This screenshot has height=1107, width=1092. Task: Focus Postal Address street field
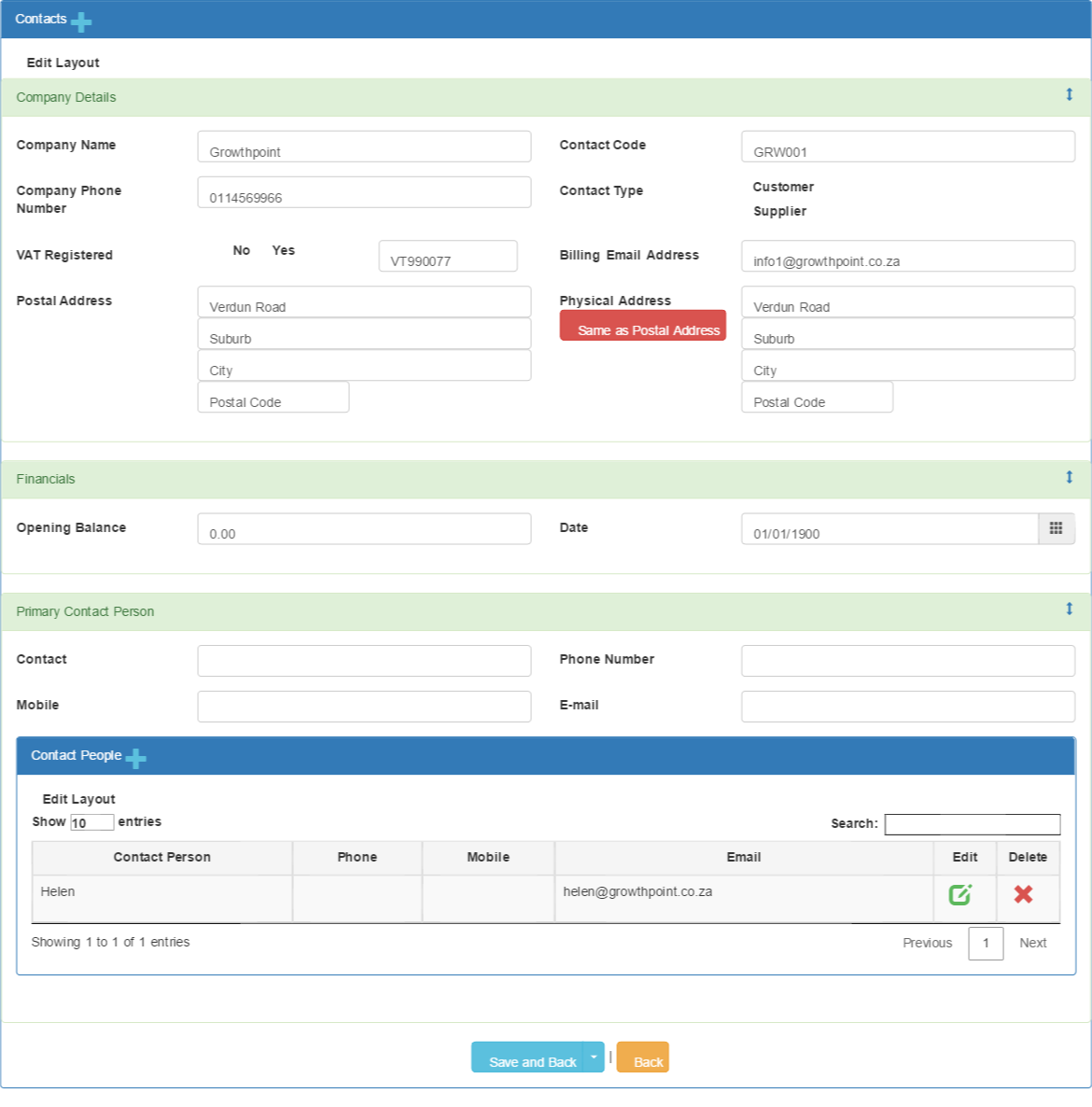(x=364, y=301)
